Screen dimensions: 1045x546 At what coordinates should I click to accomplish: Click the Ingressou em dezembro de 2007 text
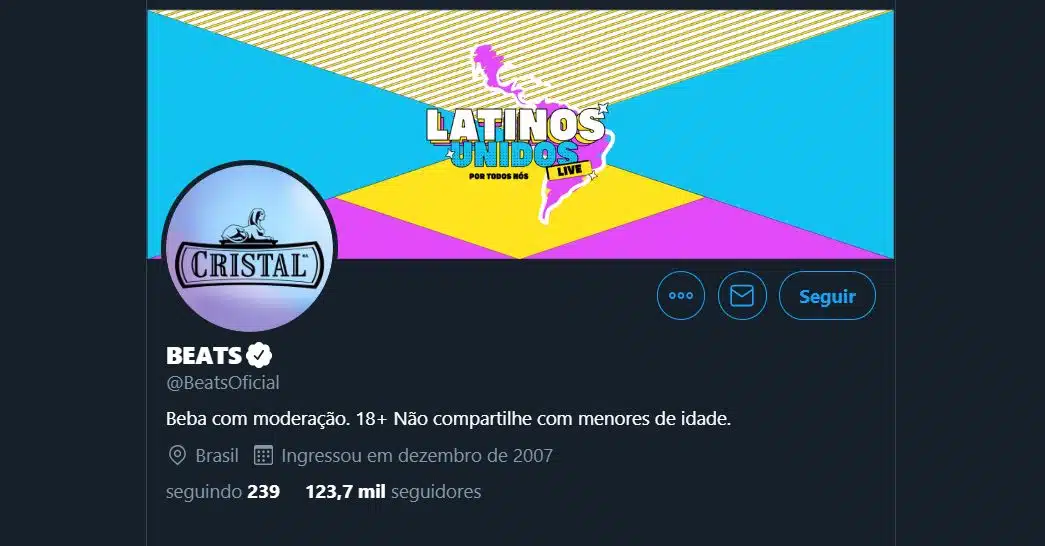point(417,455)
